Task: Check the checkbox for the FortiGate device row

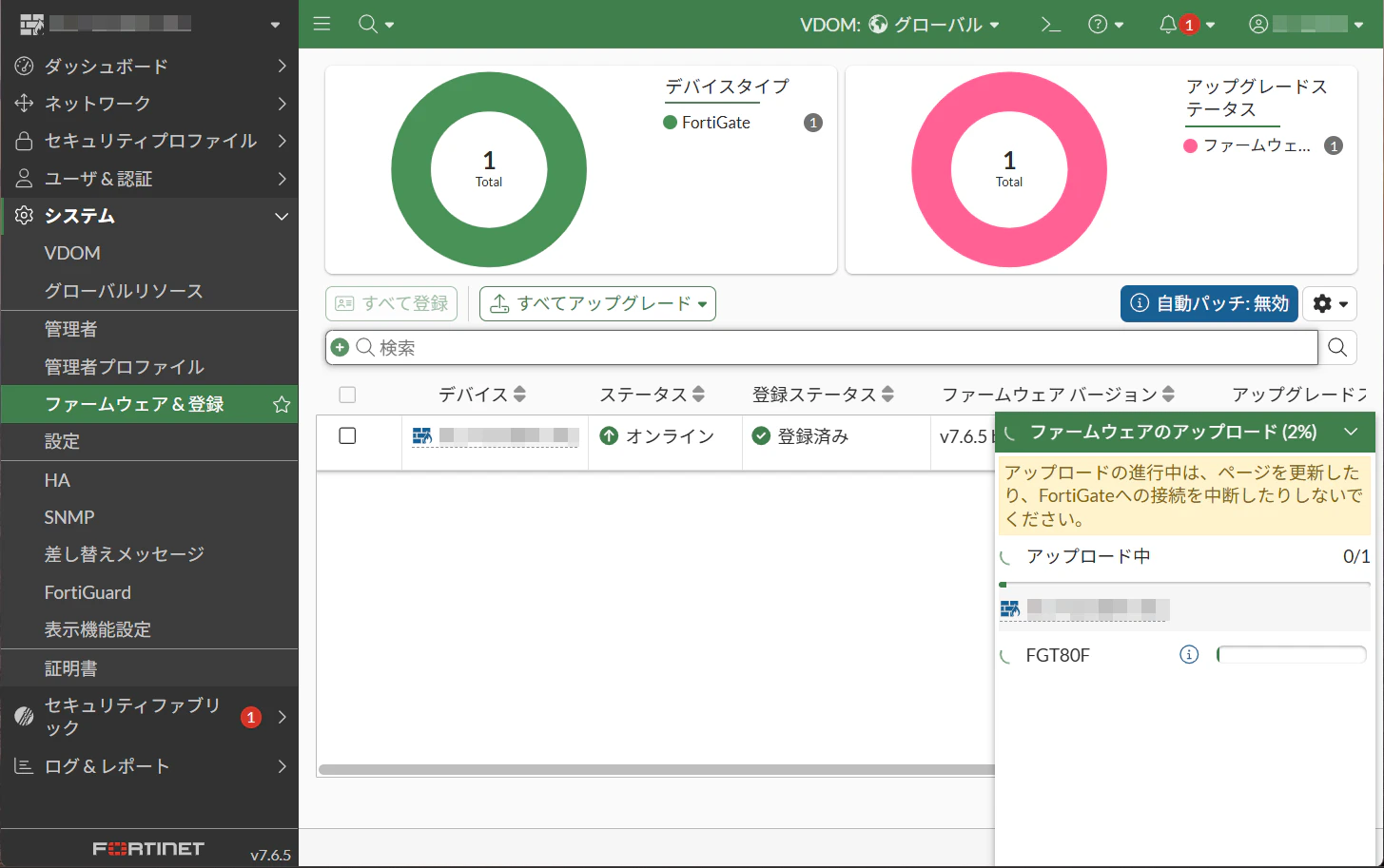Action: tap(347, 435)
